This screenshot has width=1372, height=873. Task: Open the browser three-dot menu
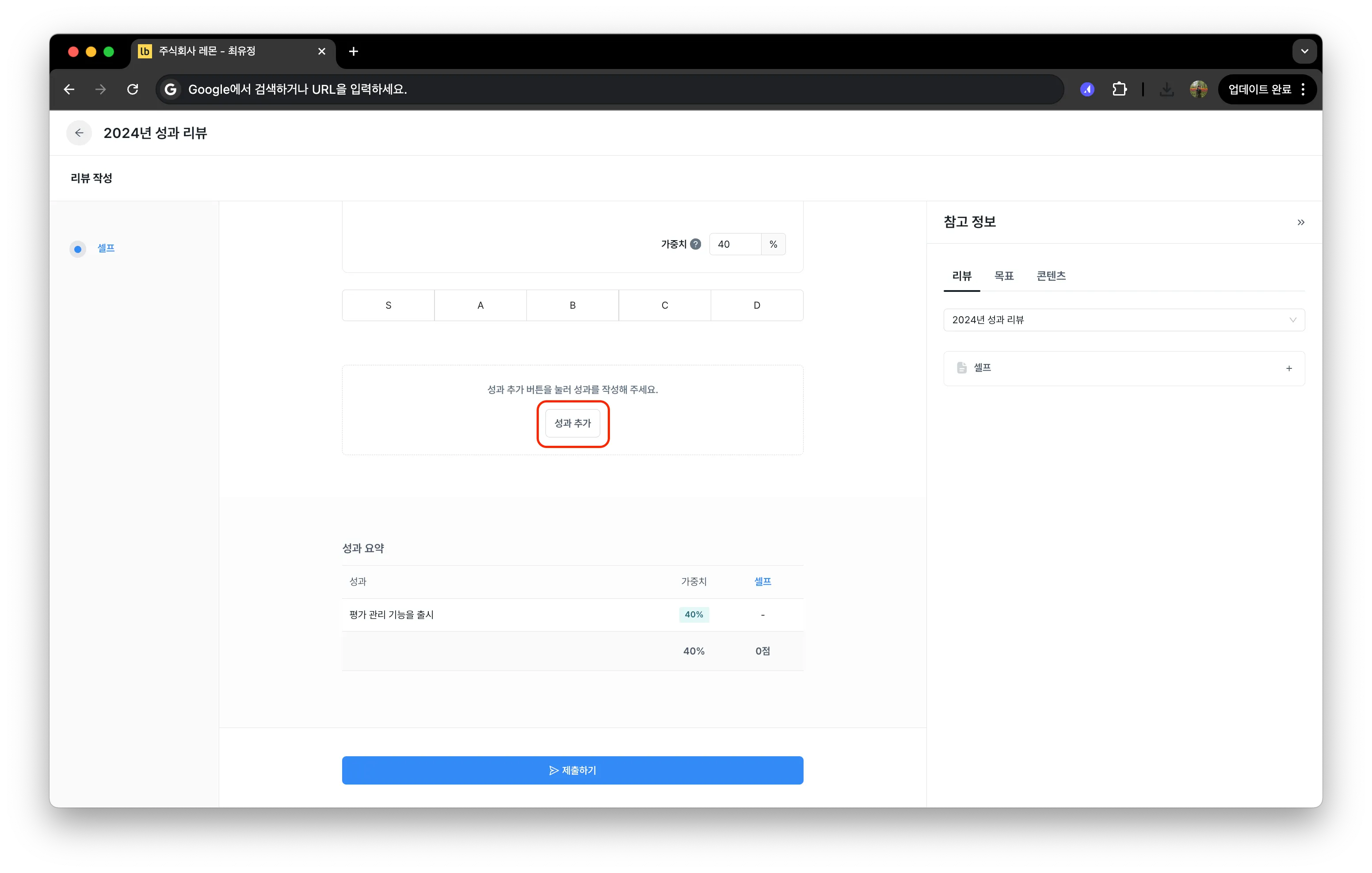(1303, 89)
